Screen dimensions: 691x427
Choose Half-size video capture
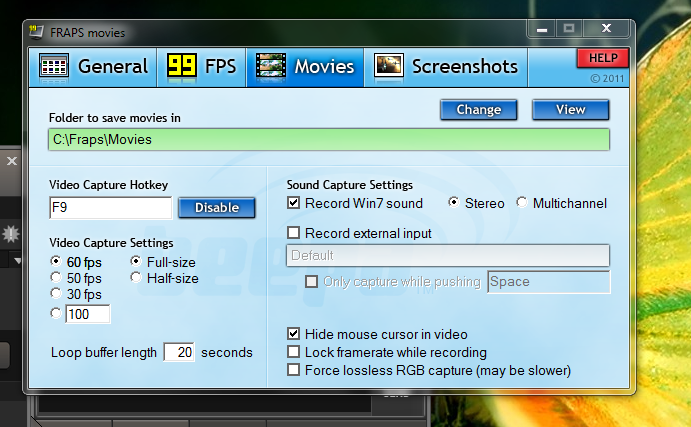point(136,277)
